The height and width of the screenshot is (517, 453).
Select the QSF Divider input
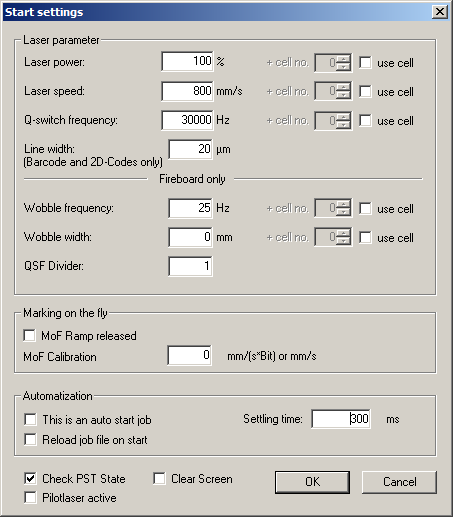coord(190,266)
